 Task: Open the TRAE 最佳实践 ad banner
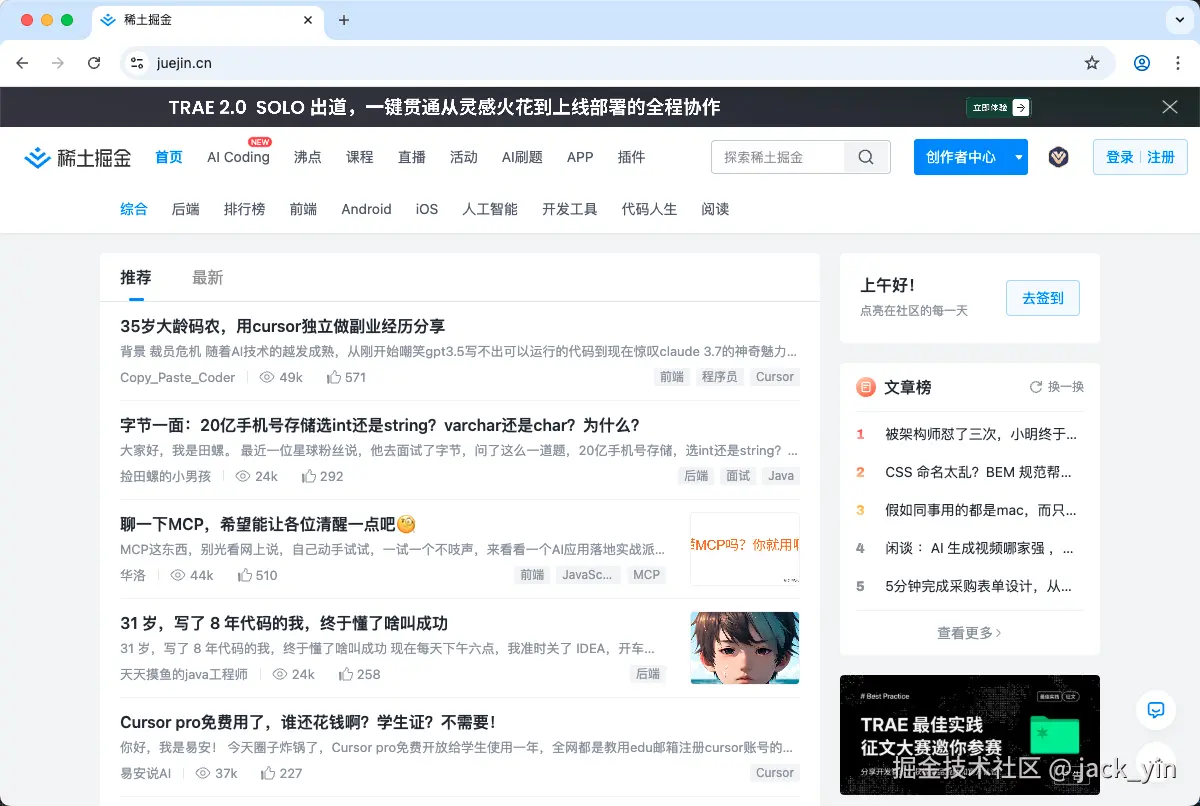click(x=970, y=735)
